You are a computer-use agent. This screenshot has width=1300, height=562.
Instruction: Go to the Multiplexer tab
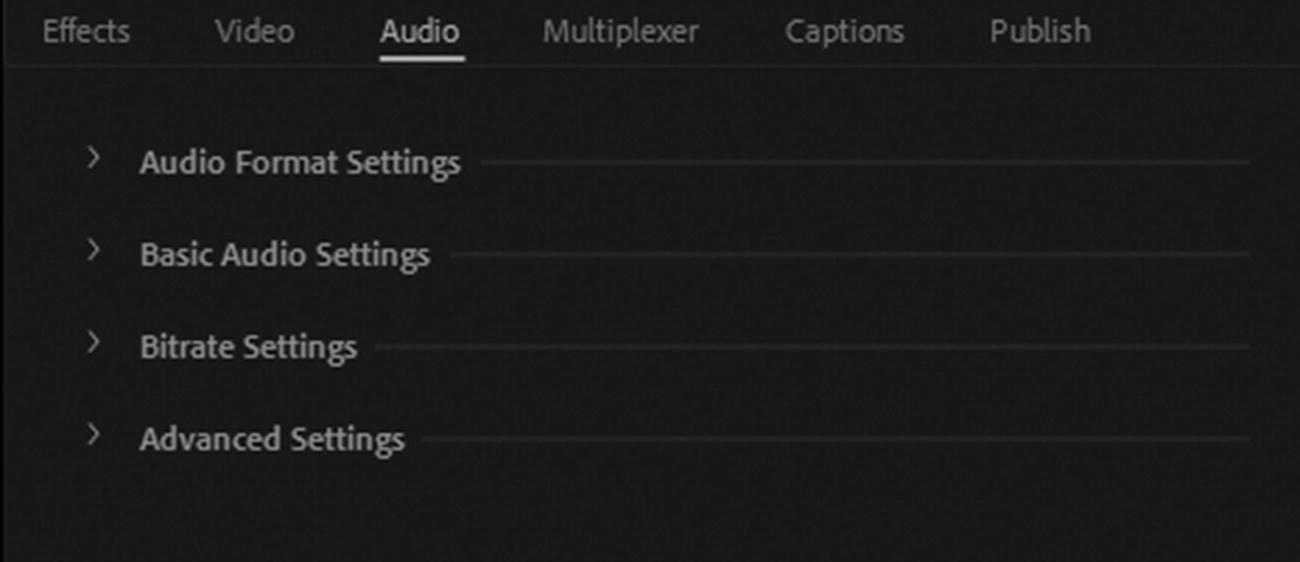pos(620,31)
